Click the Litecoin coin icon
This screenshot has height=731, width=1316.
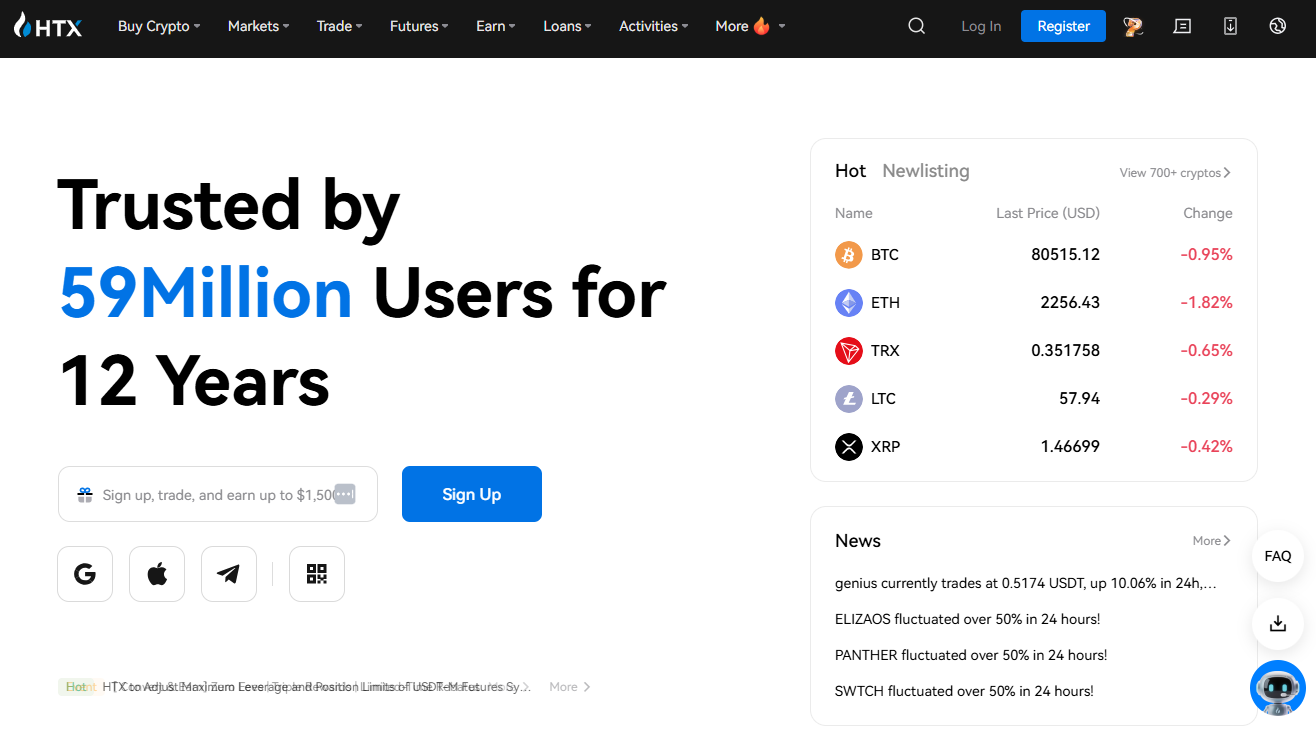tap(848, 399)
